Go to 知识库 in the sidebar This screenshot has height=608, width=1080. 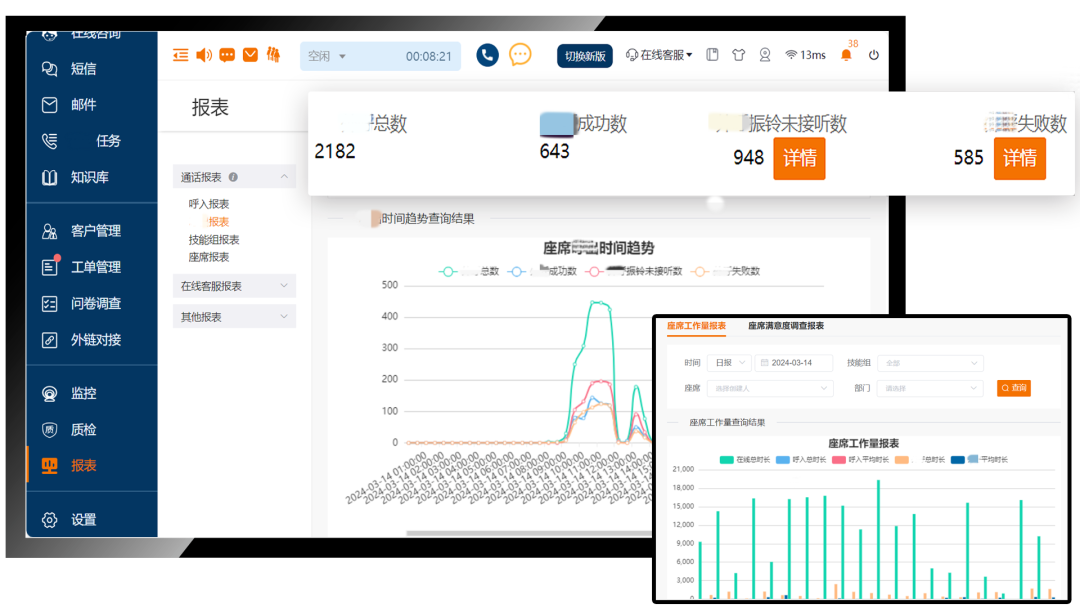click(92, 178)
